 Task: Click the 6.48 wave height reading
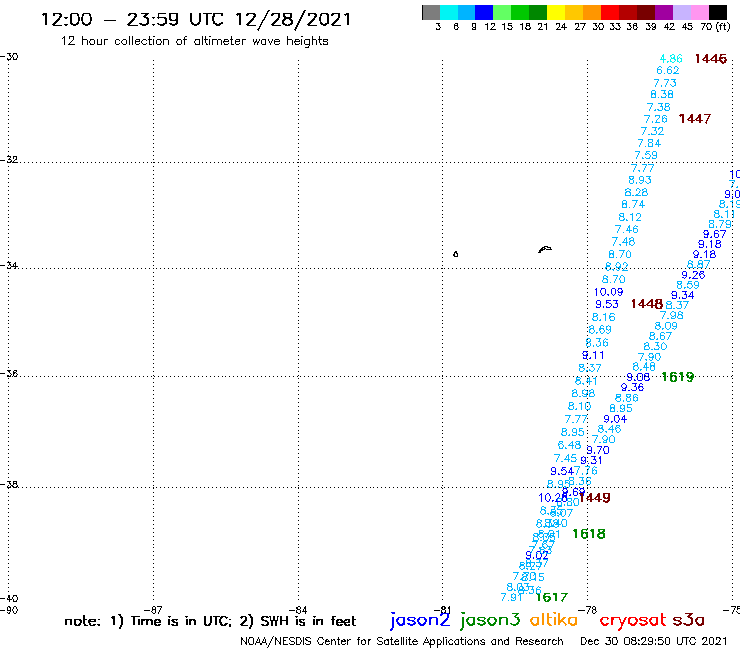[569, 445]
